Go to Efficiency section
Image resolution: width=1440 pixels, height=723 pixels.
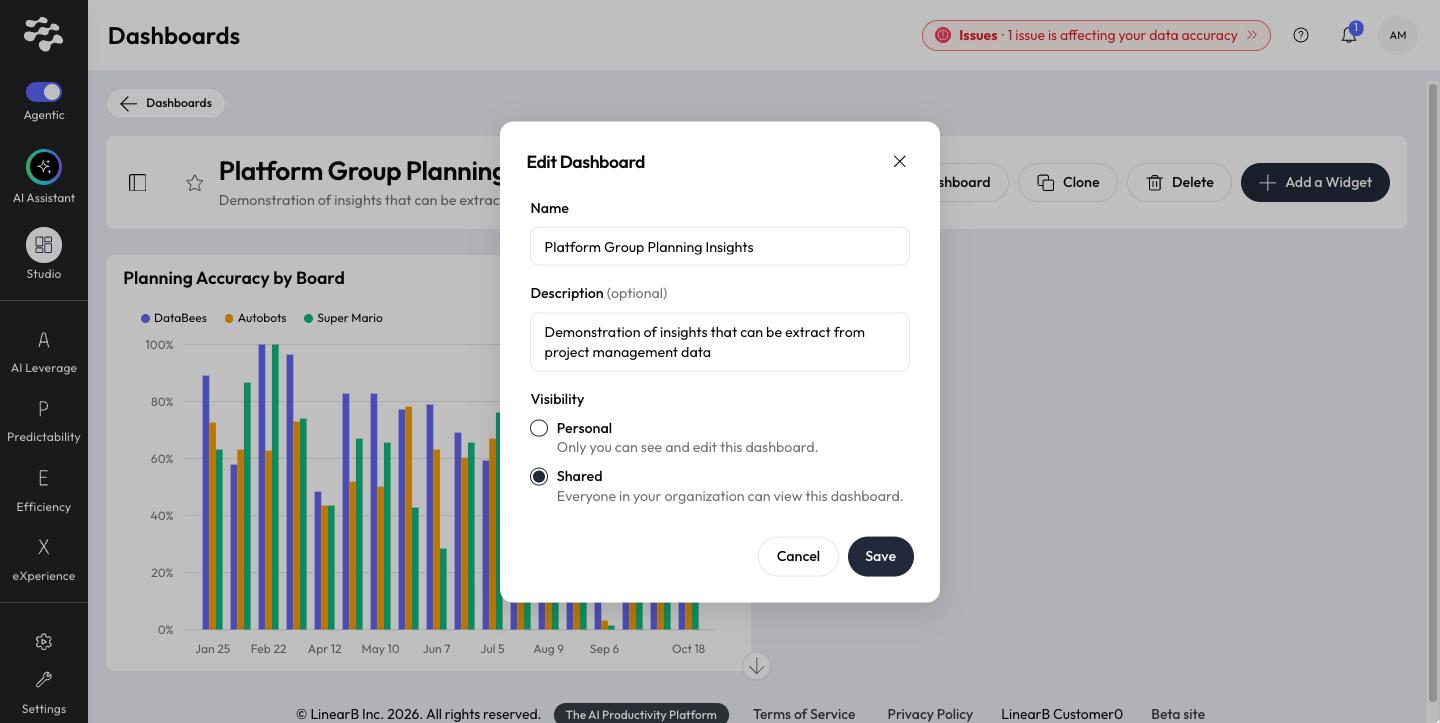pos(44,491)
